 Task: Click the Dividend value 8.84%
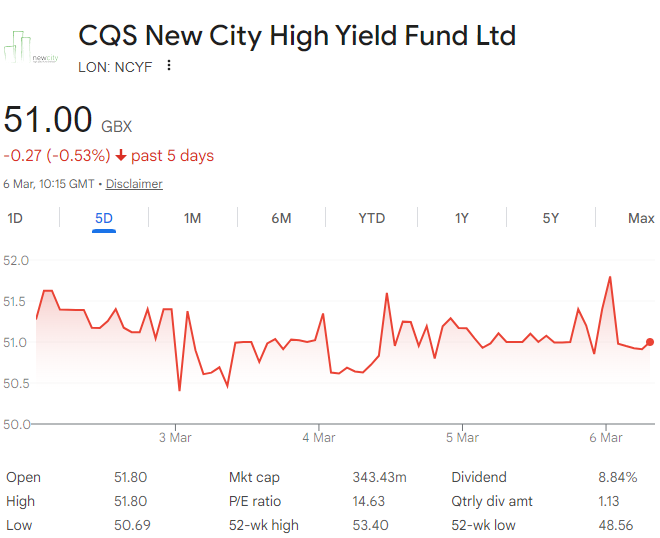[x=617, y=477]
